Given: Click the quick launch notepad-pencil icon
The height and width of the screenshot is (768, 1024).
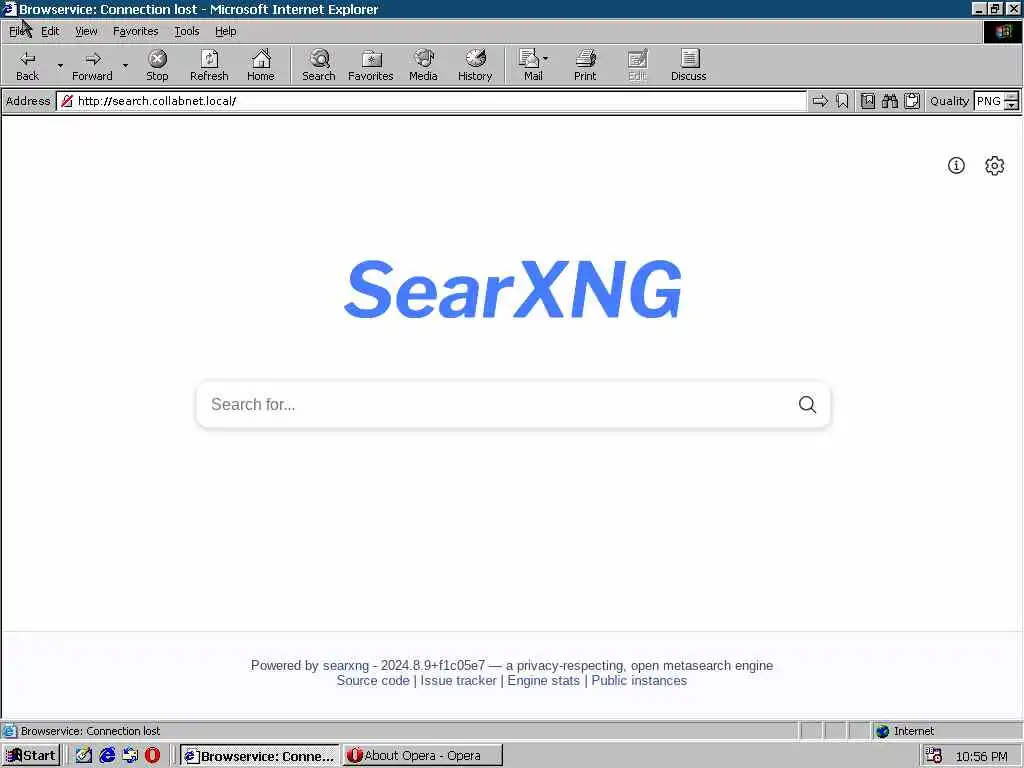Looking at the screenshot, I should coord(84,756).
